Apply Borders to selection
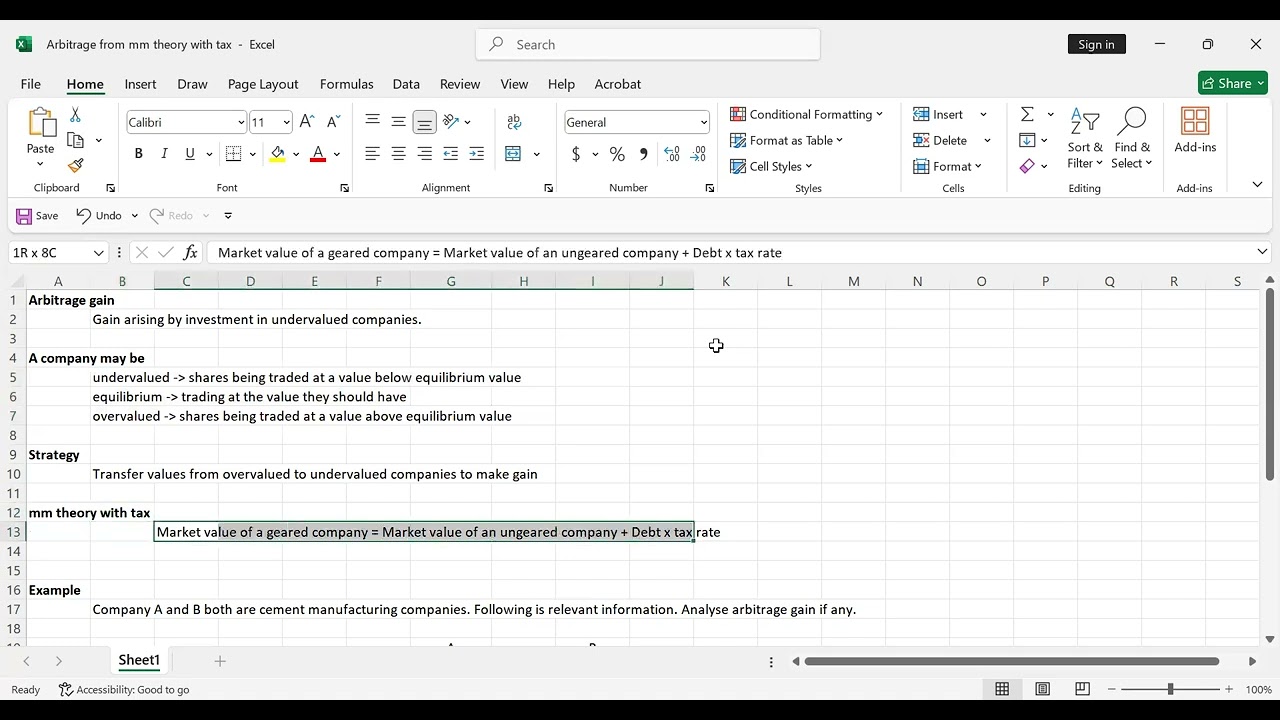The height and width of the screenshot is (720, 1280). tap(233, 154)
